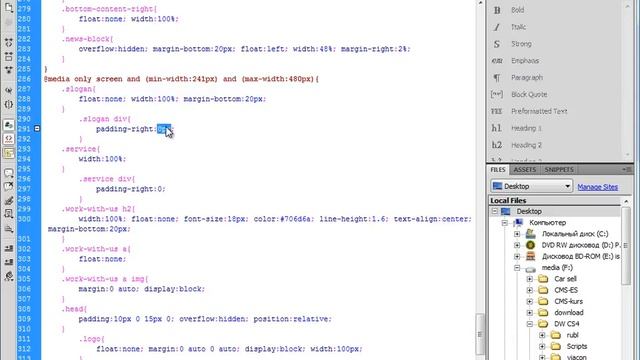Collapse the Desktop tree node
Image resolution: width=640 pixels, height=360 pixels.
coord(495,211)
